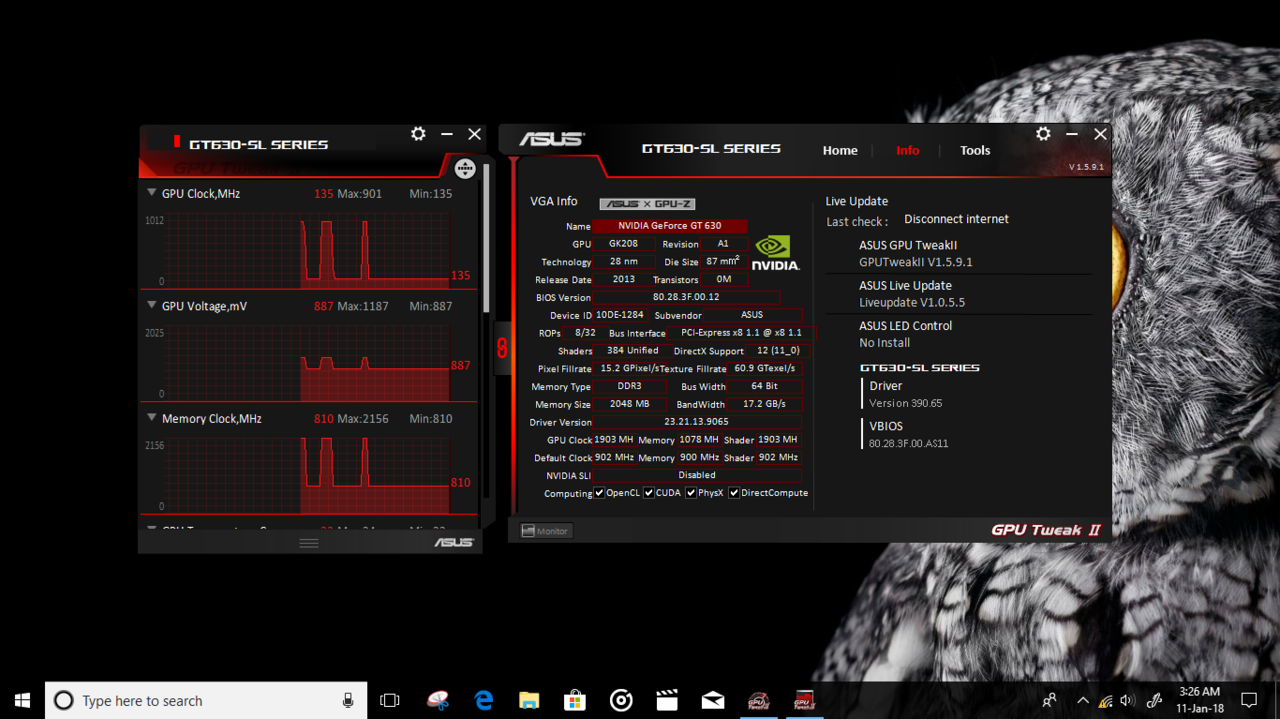
Task: Click the NVIDIA SLI Disabled value
Action: pos(697,475)
